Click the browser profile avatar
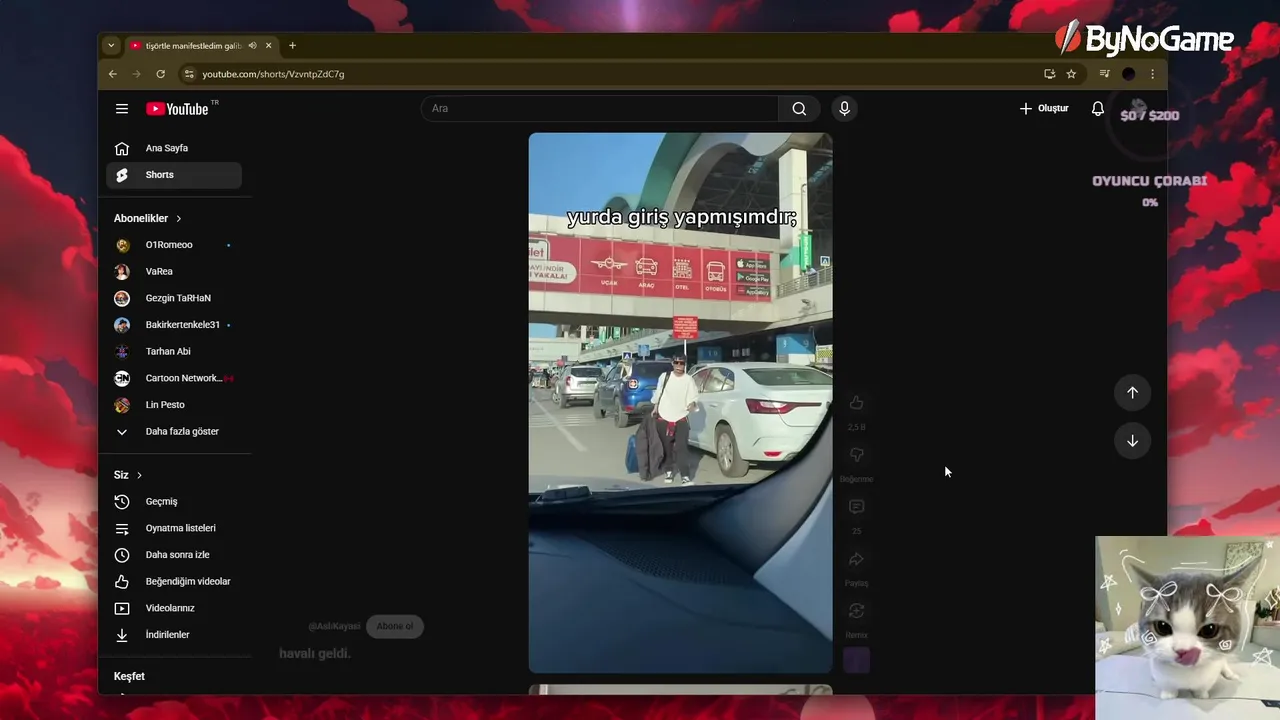Screen dimensions: 1280x720 (x=1128, y=74)
